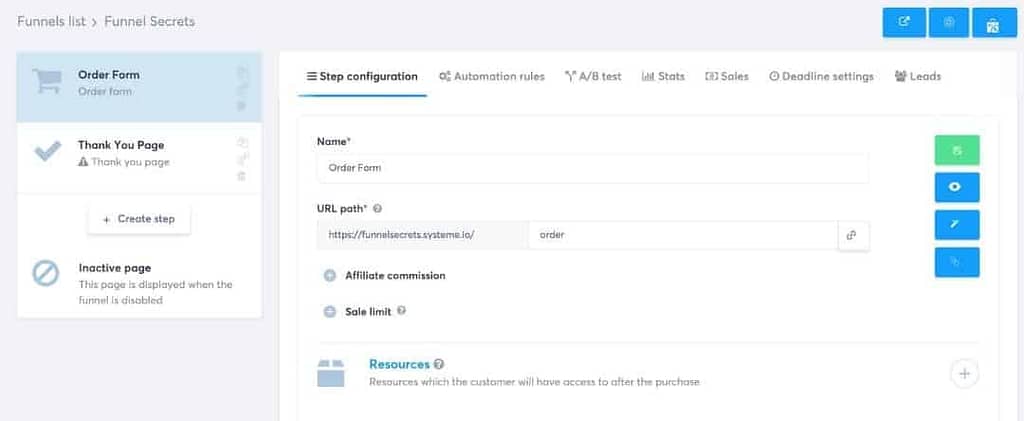Click the Funnel Secrets breadcrumb
Screen dimensions: 1024x421
coord(150,22)
